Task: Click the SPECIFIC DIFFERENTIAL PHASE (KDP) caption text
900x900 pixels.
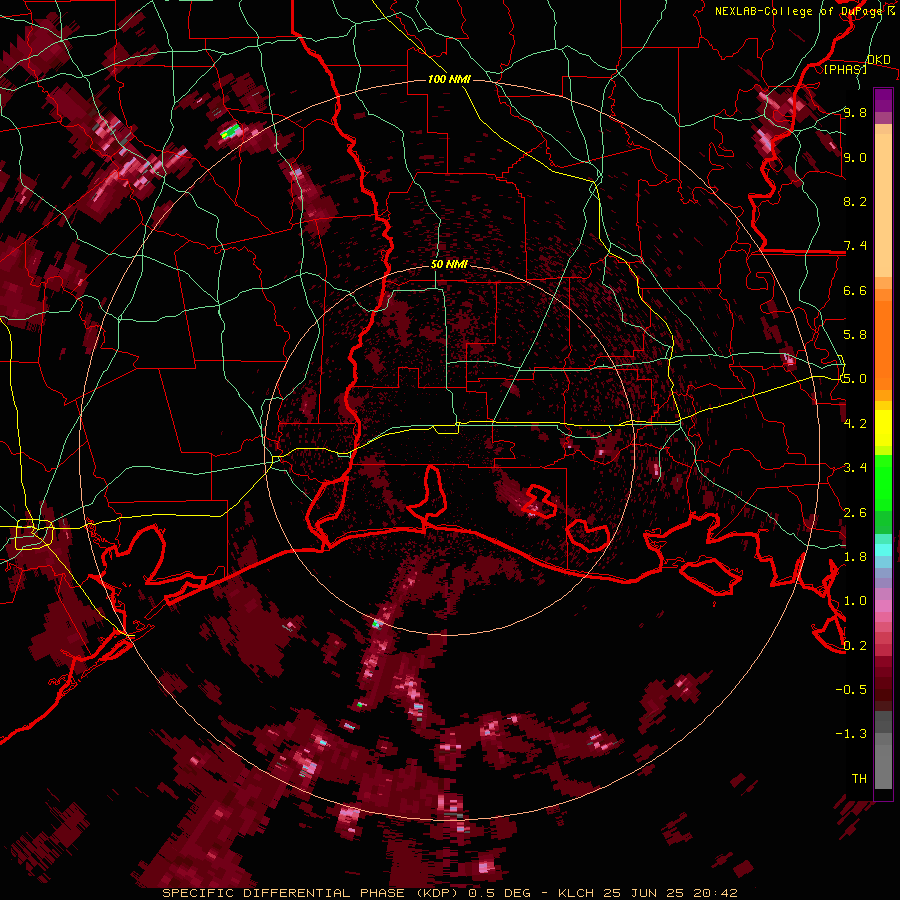Action: (x=313, y=893)
